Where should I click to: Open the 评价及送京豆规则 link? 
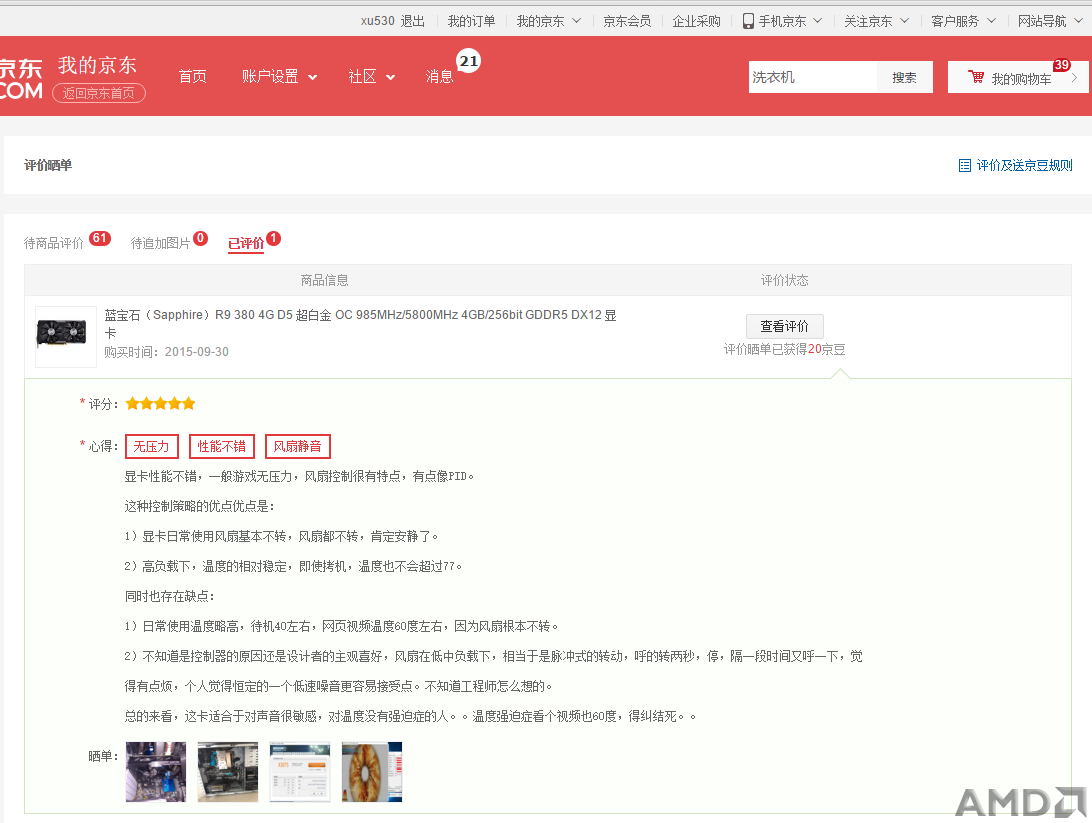[x=1024, y=165]
